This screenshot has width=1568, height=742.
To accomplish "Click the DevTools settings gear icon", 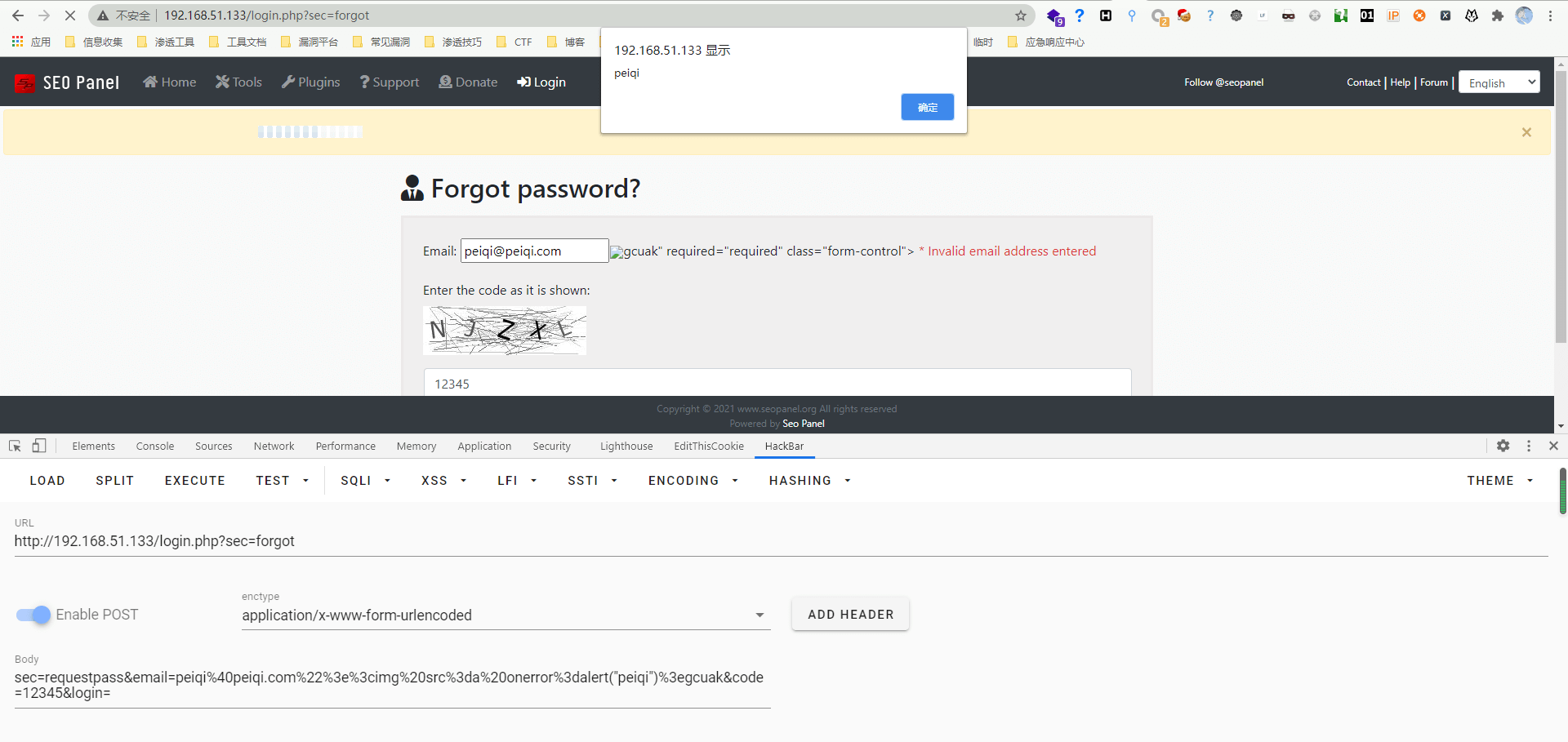I will (x=1503, y=446).
